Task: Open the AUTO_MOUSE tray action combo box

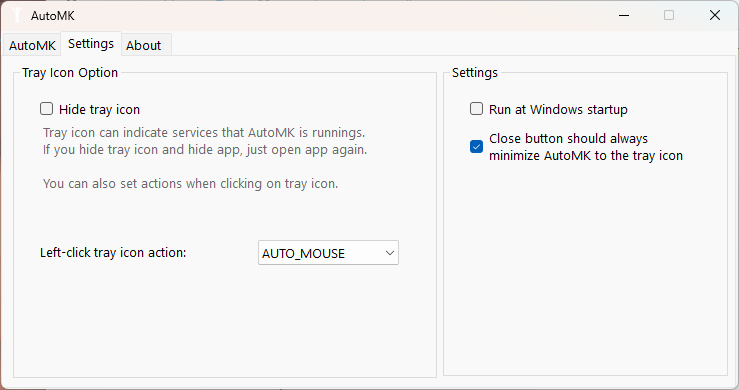Action: click(328, 253)
